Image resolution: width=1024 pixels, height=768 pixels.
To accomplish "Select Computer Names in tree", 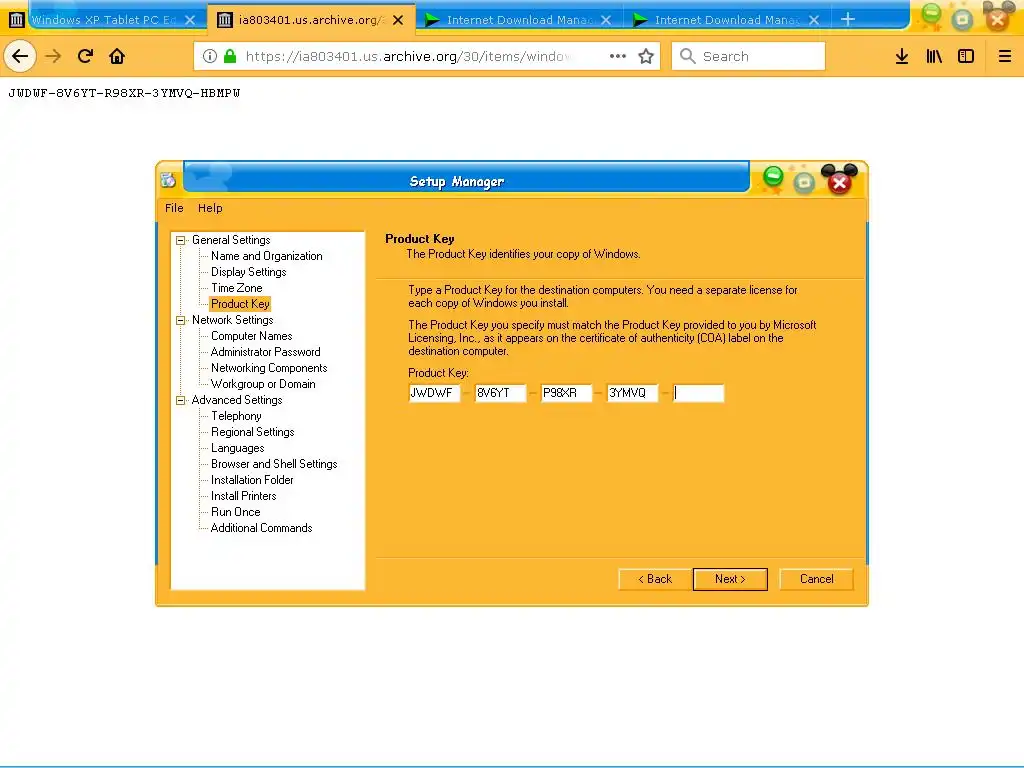I will tap(251, 336).
